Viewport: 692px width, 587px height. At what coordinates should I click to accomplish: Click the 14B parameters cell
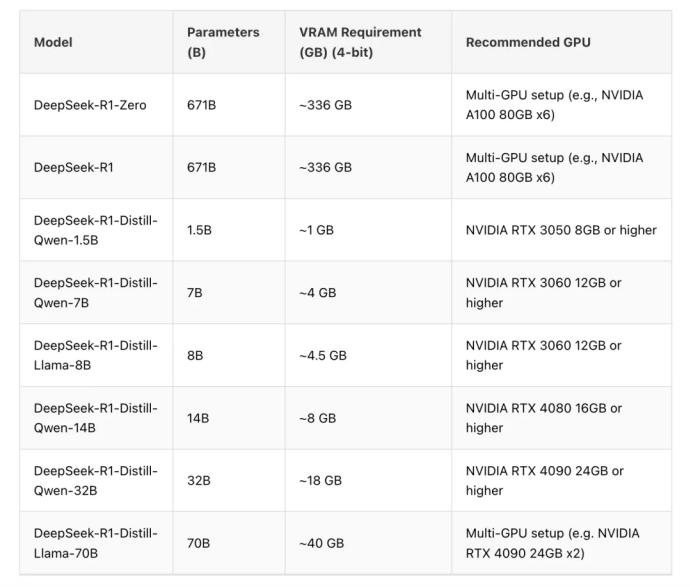[229, 418]
